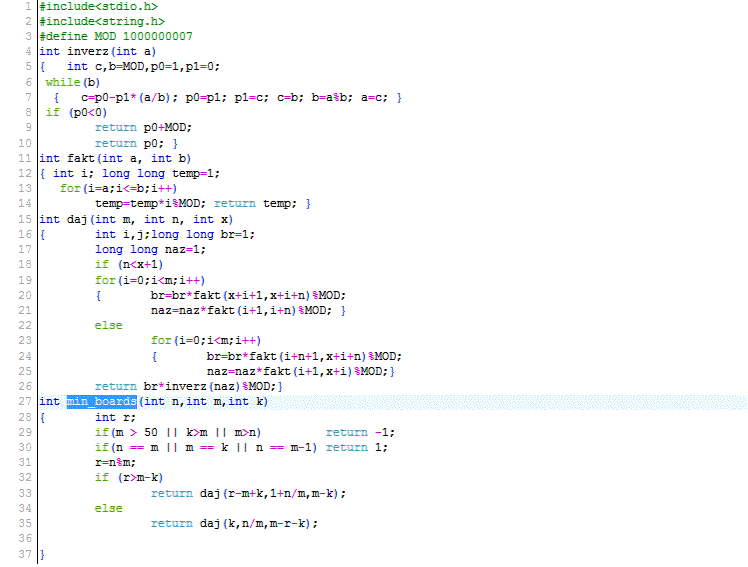The image size is (748, 567).
Task: Click the return br*inverz(naz)%MOD; statement
Action: (x=188, y=386)
